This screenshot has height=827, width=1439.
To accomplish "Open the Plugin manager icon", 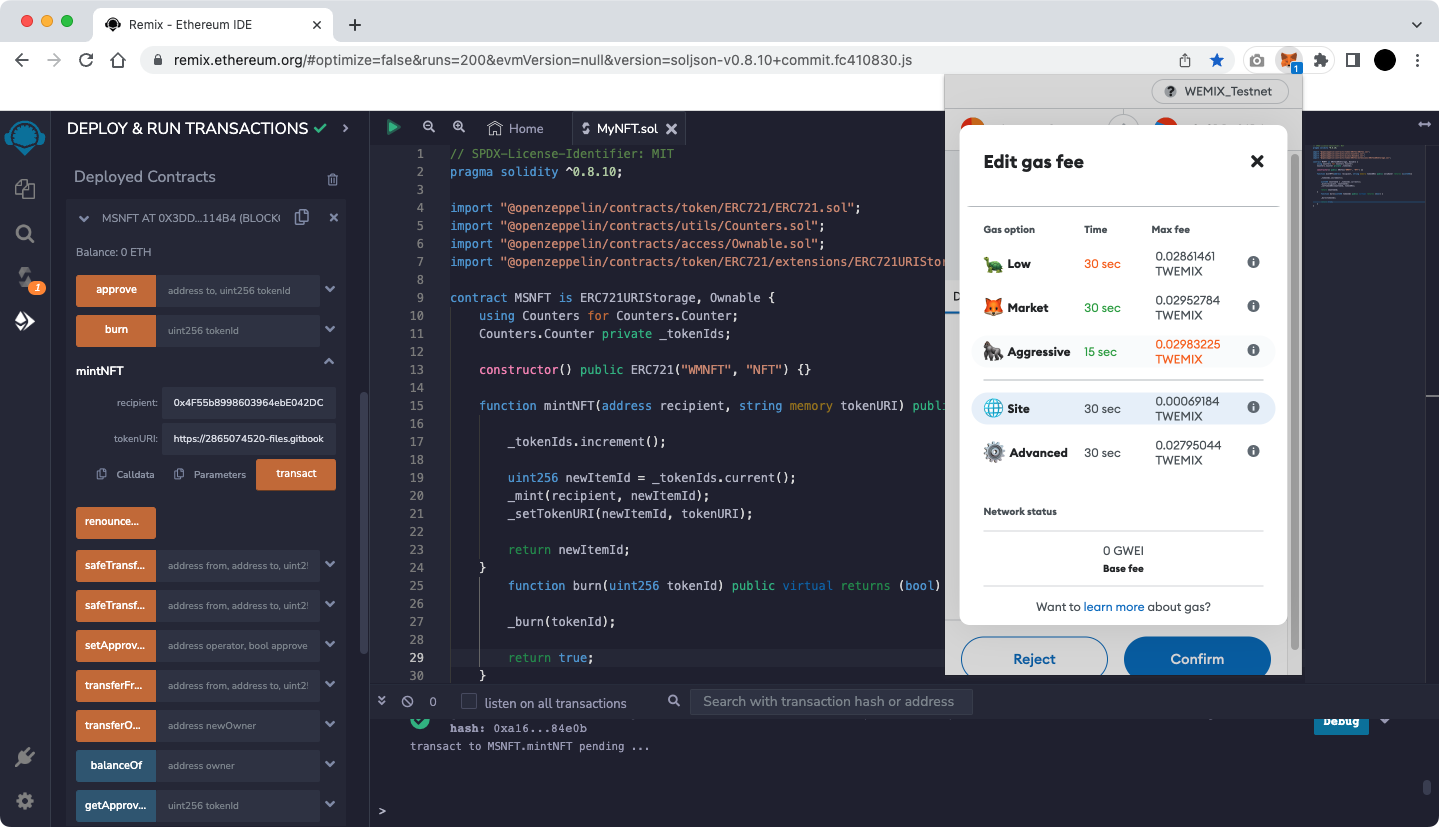I will [x=25, y=757].
